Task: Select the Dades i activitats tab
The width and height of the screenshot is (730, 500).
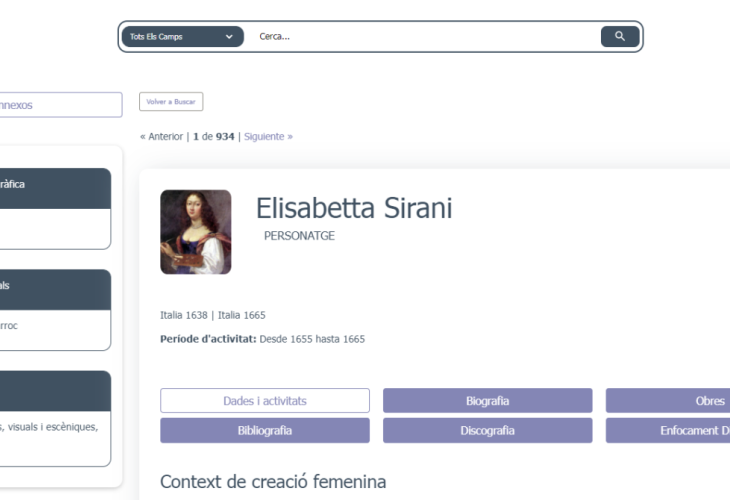Action: click(264, 401)
